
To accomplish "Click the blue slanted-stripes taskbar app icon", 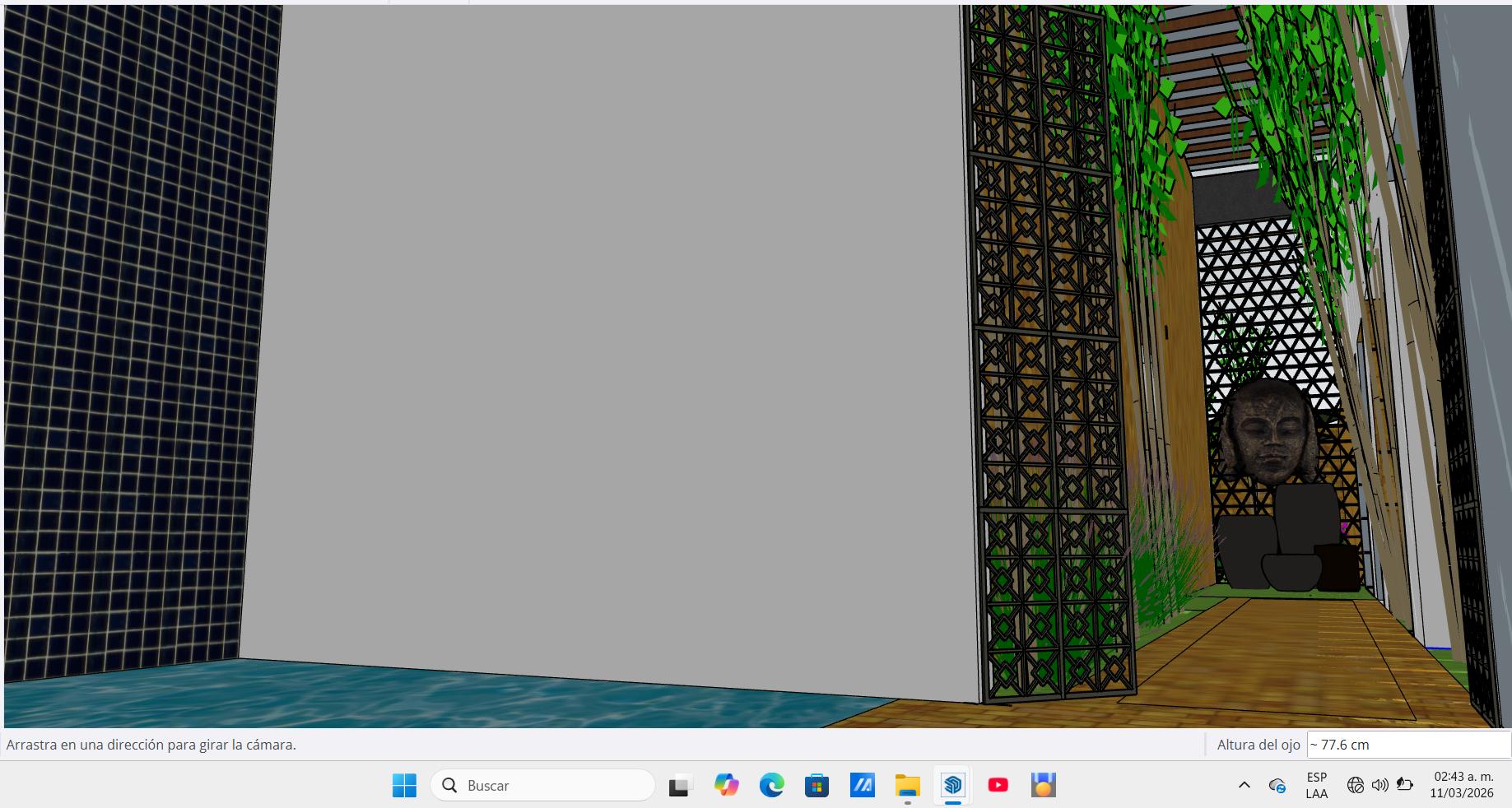I will pyautogui.click(x=862, y=786).
